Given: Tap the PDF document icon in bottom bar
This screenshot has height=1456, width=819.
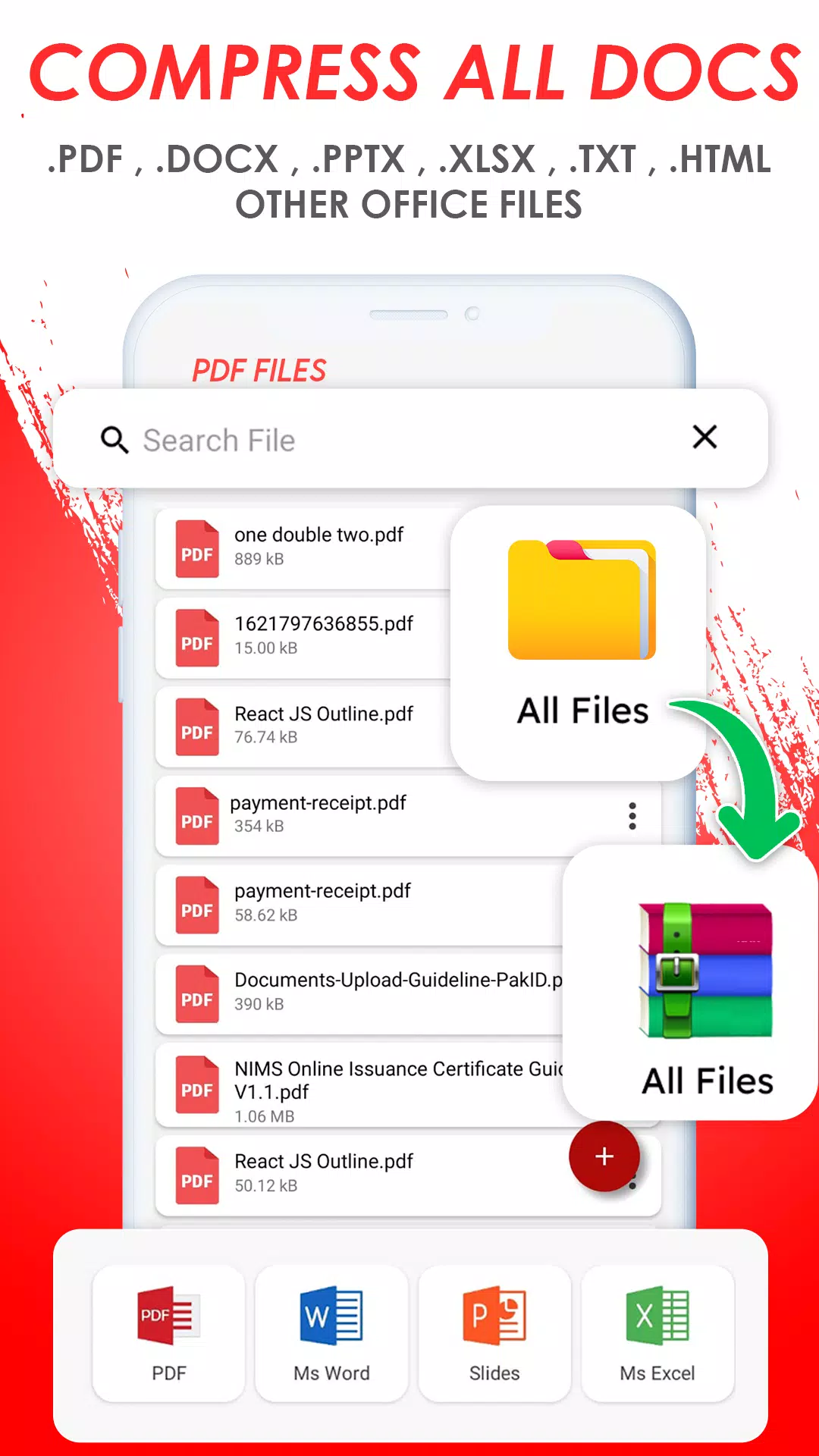Looking at the screenshot, I should click(x=168, y=1315).
